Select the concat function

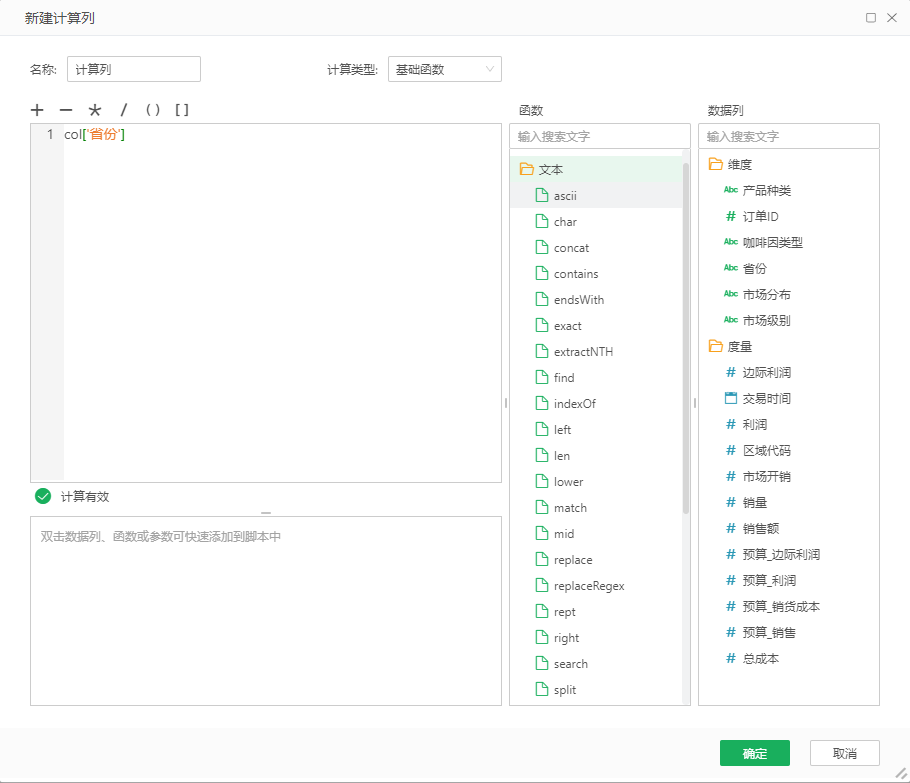(571, 248)
